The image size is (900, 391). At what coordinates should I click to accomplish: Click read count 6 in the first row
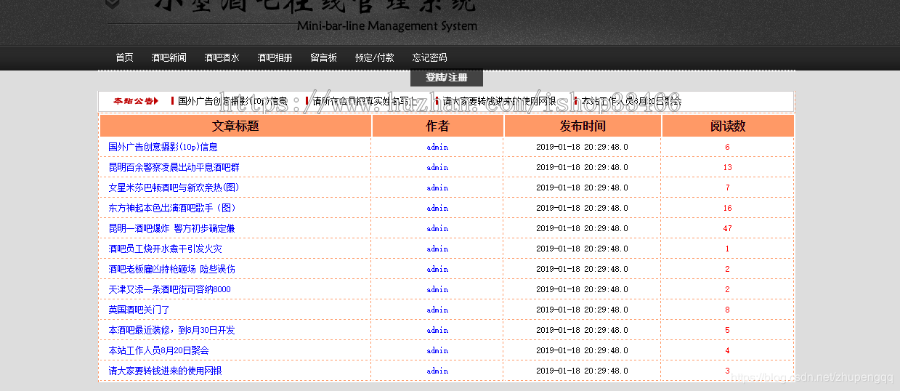(727, 147)
